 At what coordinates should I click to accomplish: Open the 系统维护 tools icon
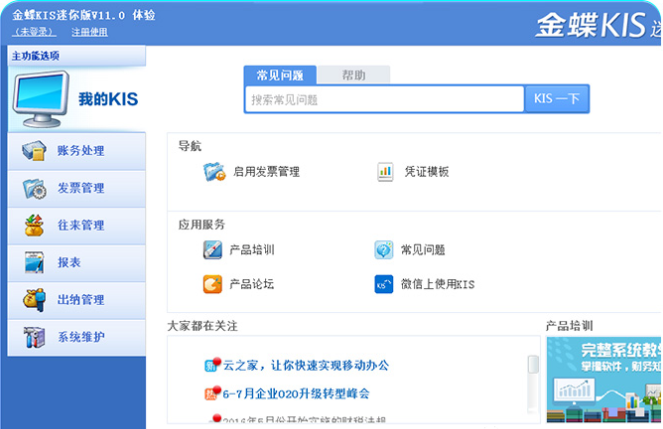click(x=34, y=337)
